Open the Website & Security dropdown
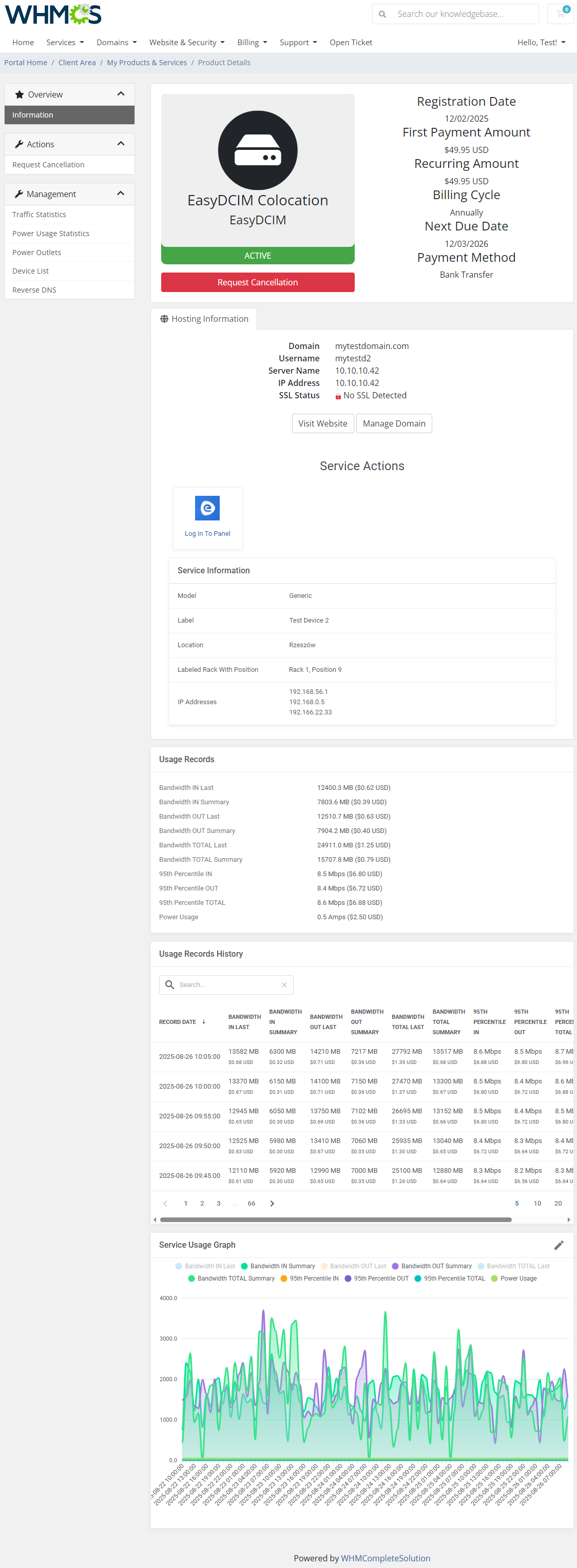The height and width of the screenshot is (1568, 577). (x=187, y=43)
